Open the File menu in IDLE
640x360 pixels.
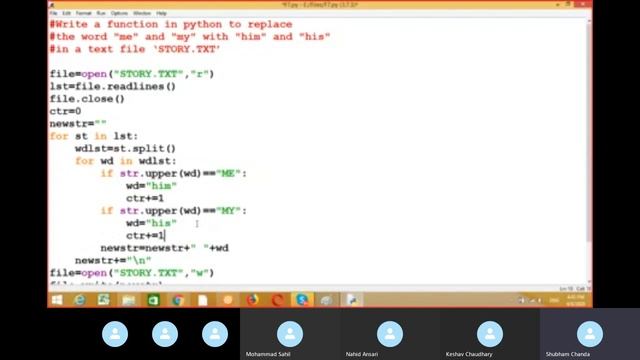[x=53, y=13]
